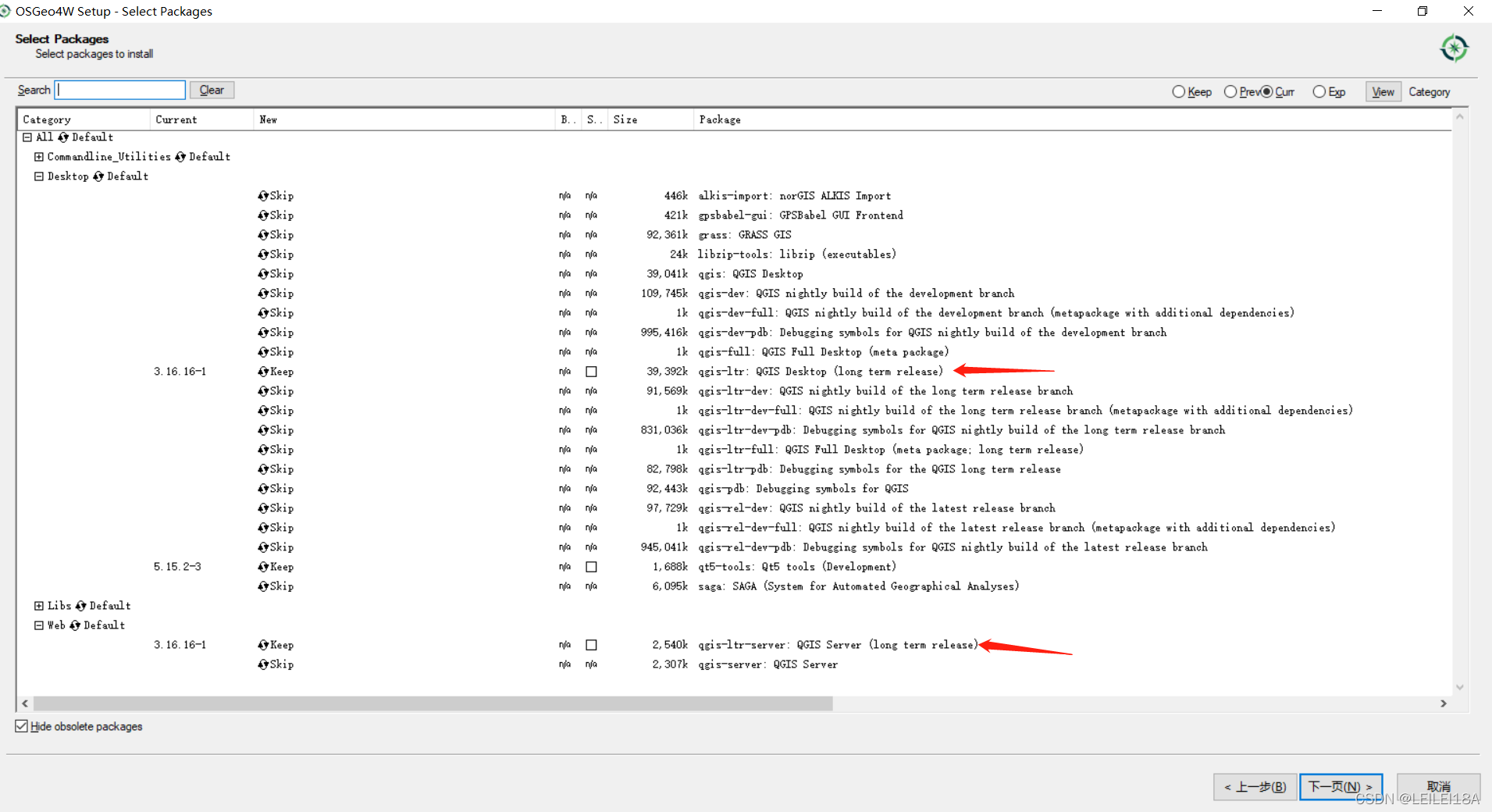This screenshot has height=812, width=1492.
Task: Cycle Skip icon for qgis-dev nightly build row
Action: click(x=263, y=294)
